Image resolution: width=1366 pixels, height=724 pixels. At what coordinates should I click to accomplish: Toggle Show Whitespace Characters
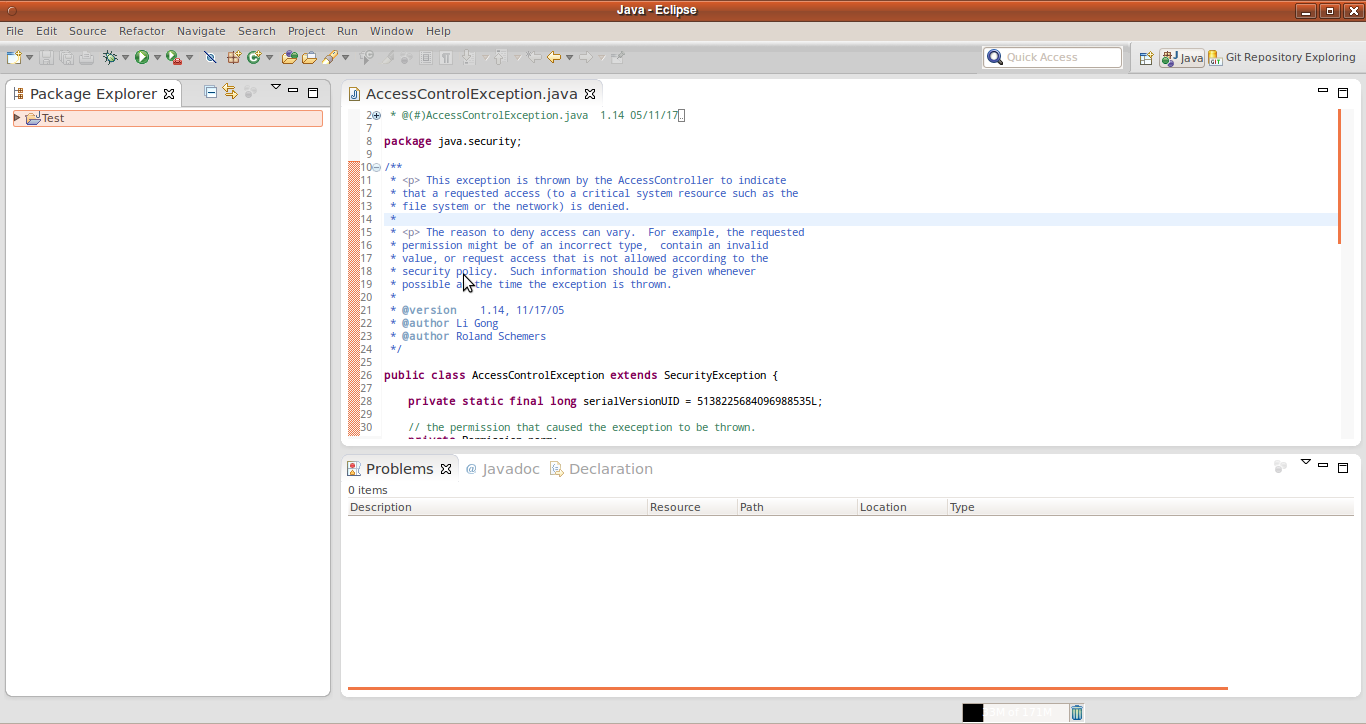tap(446, 57)
